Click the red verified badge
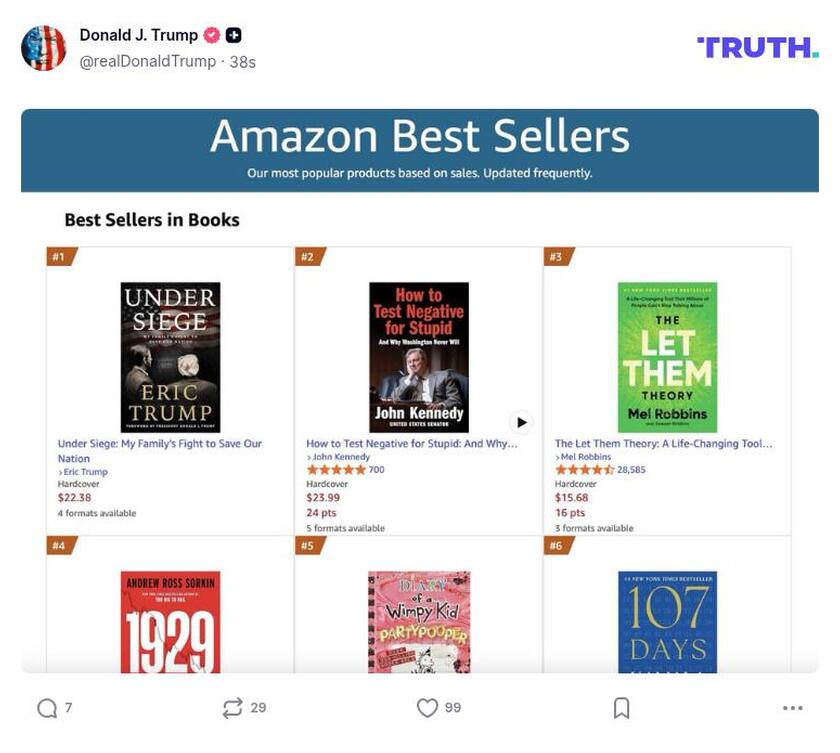 pyautogui.click(x=211, y=35)
